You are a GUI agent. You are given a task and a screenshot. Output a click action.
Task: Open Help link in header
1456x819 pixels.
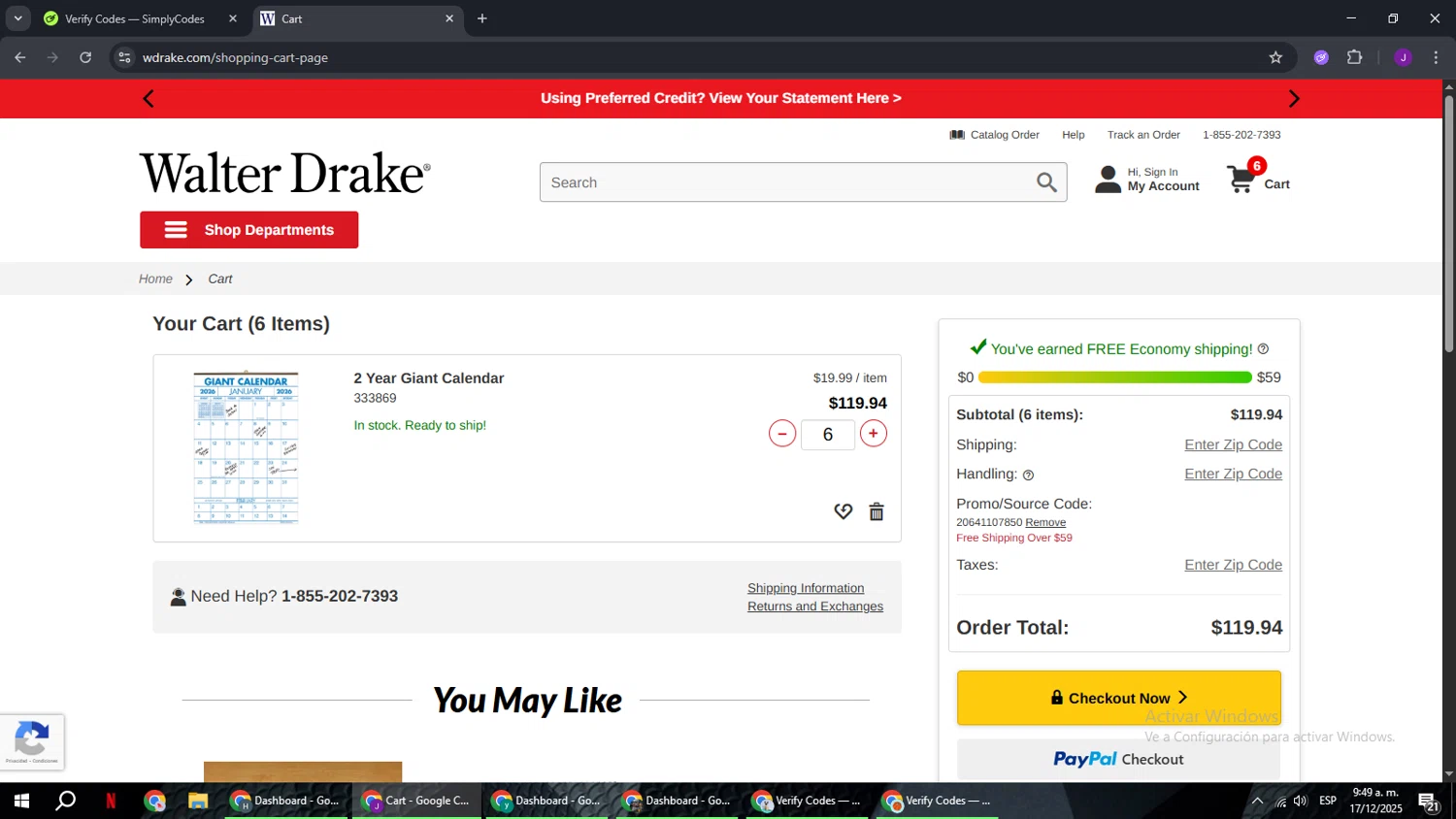(1073, 135)
